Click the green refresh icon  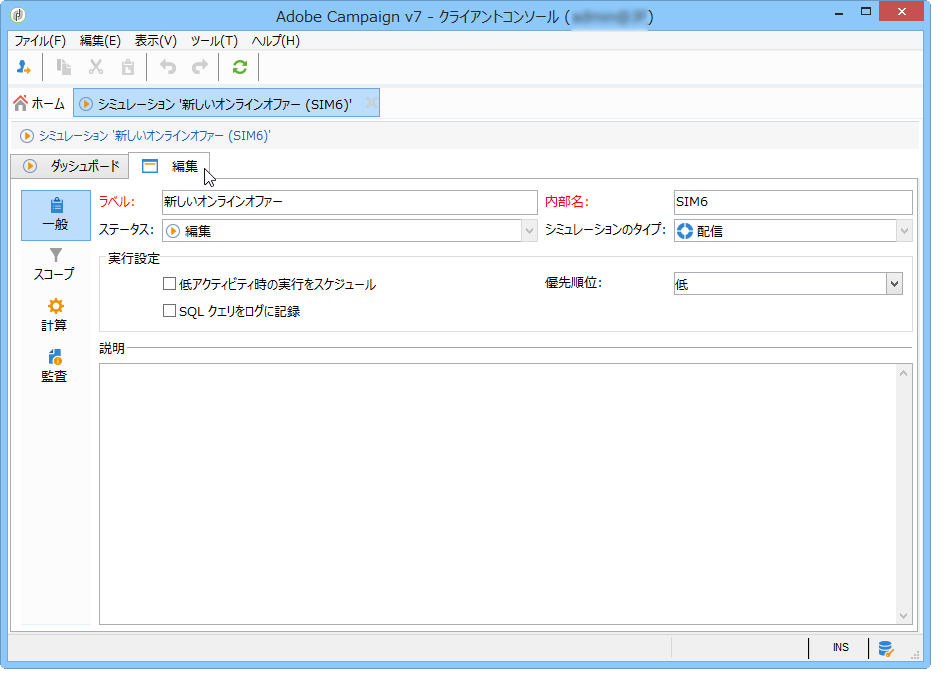[x=240, y=67]
